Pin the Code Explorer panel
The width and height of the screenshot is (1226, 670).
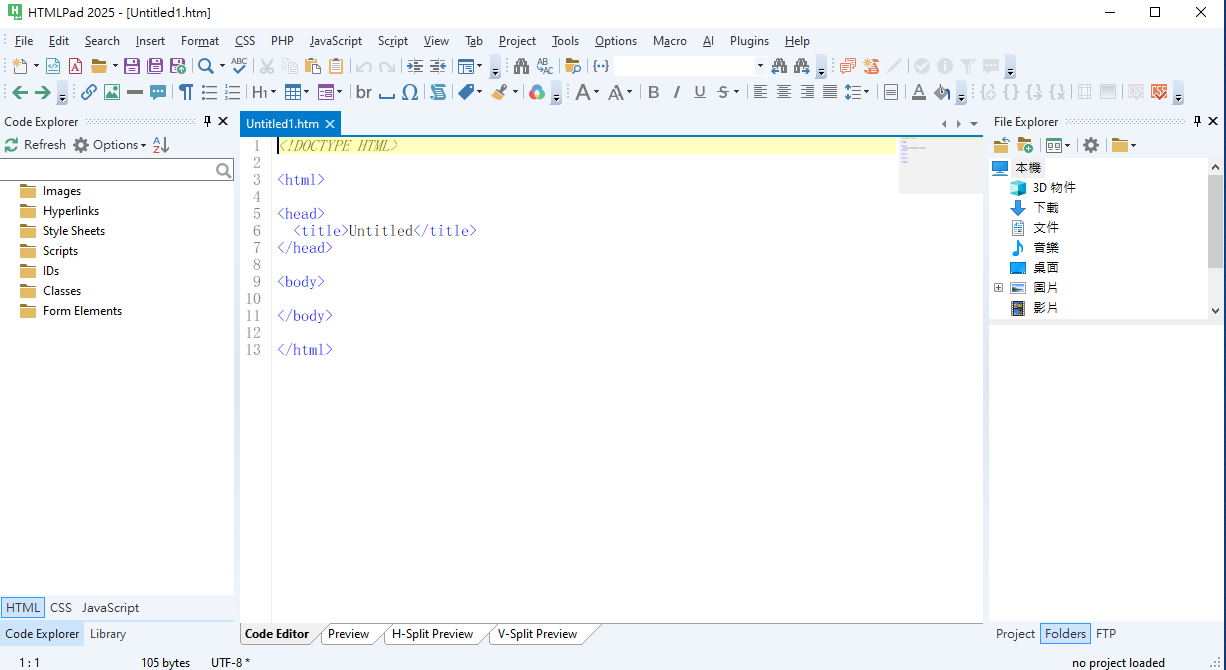(x=207, y=121)
